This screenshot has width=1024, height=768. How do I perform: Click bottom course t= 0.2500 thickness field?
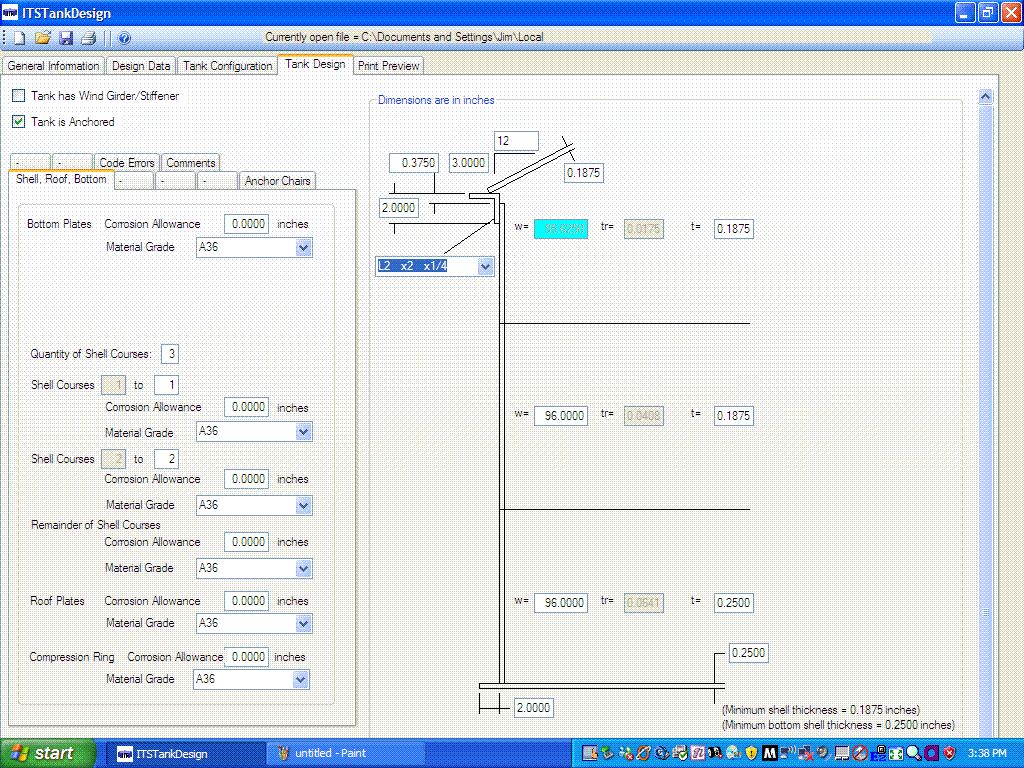[x=733, y=603]
